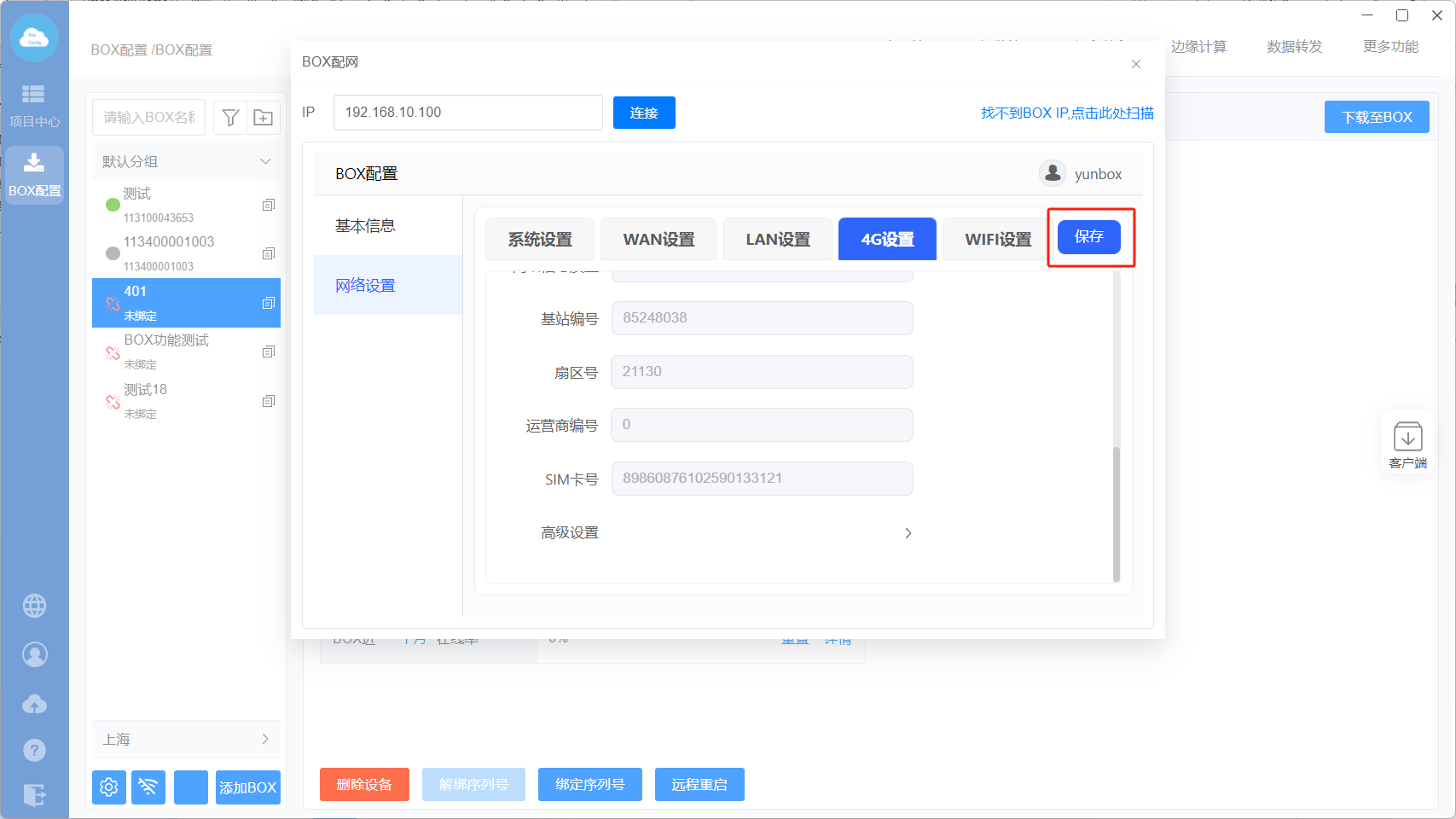Click the add group folder icon
The width and height of the screenshot is (1456, 819).
pyautogui.click(x=264, y=118)
